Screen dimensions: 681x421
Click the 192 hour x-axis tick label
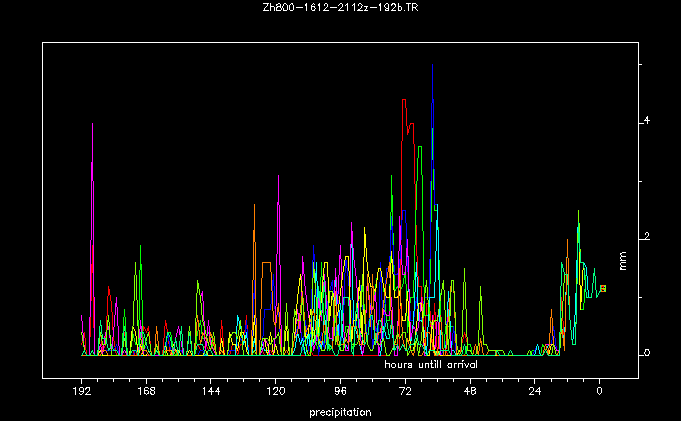click(82, 394)
